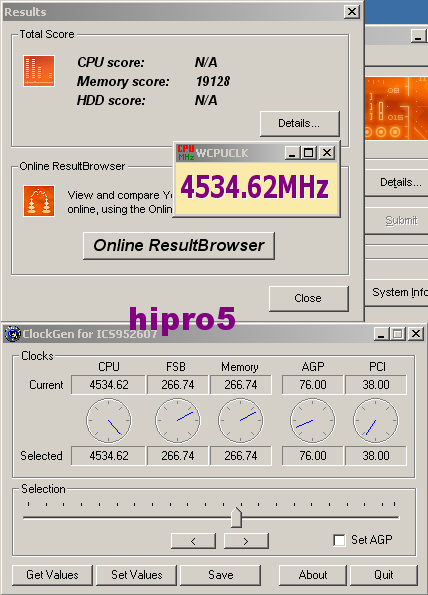
Task: Maximize the WCPUCLK window
Action: (308, 153)
